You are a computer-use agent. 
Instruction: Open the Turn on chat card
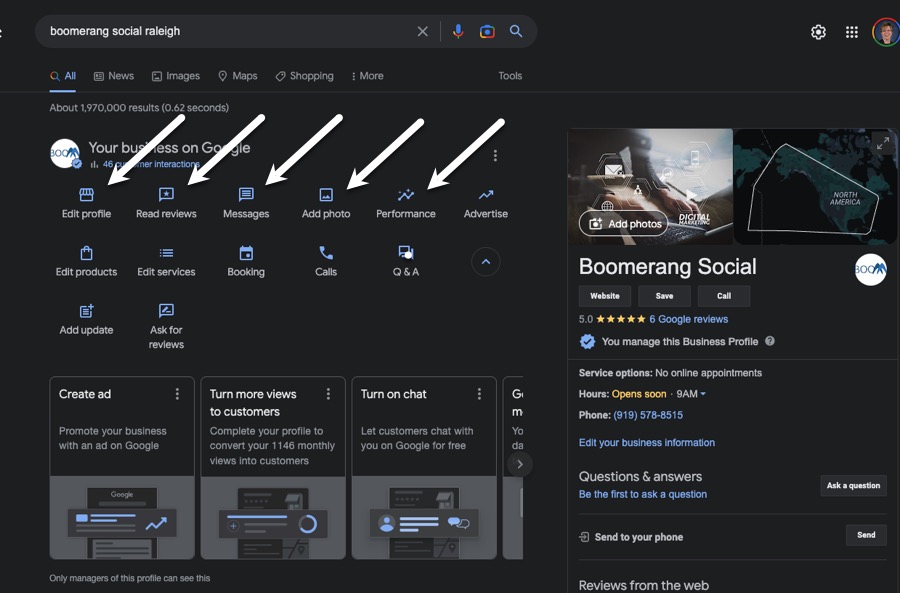pos(424,468)
